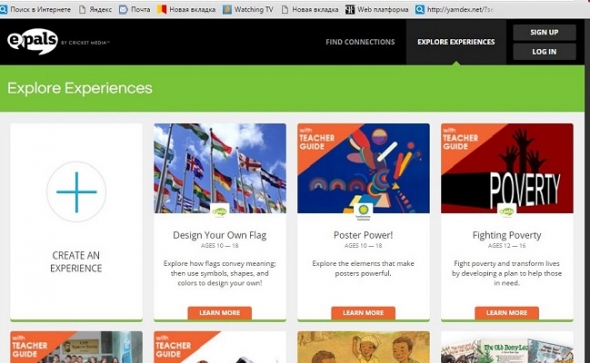Click the ePals logo
This screenshot has width=590, height=363.
click(32, 41)
